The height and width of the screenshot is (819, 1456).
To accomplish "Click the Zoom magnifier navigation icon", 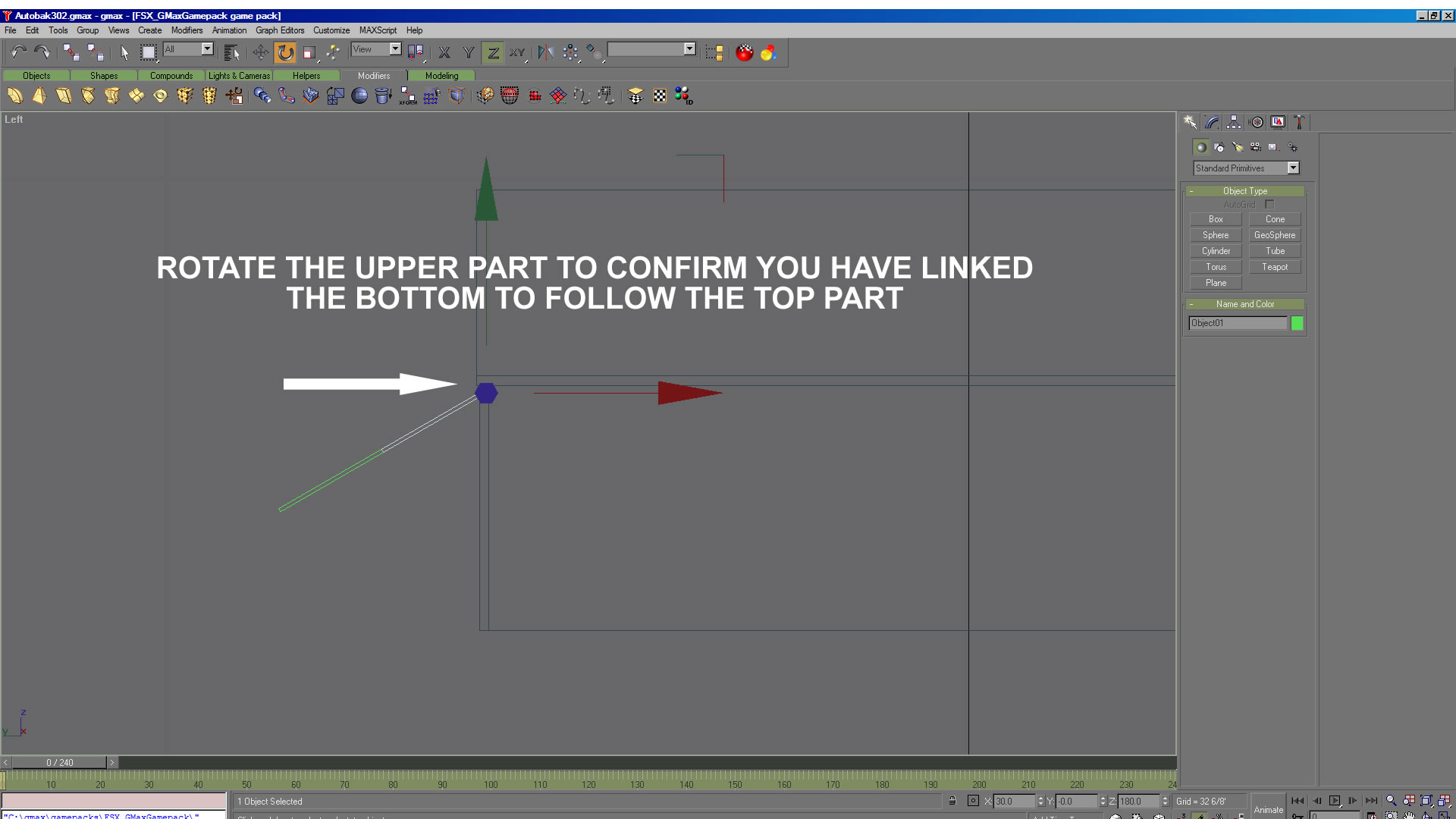I will click(1391, 801).
